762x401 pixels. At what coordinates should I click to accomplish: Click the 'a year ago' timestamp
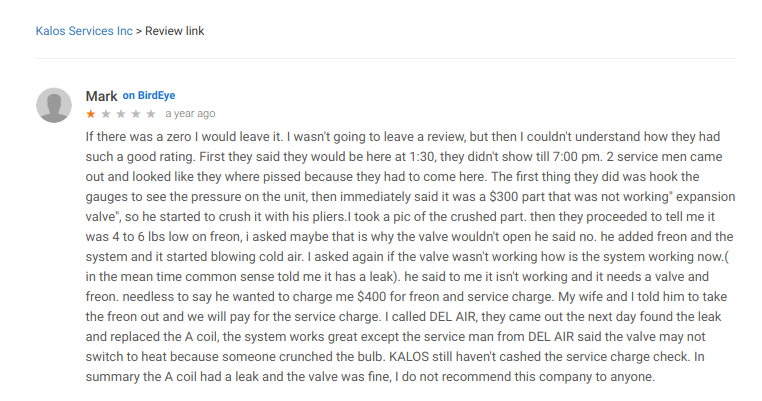pyautogui.click(x=190, y=113)
